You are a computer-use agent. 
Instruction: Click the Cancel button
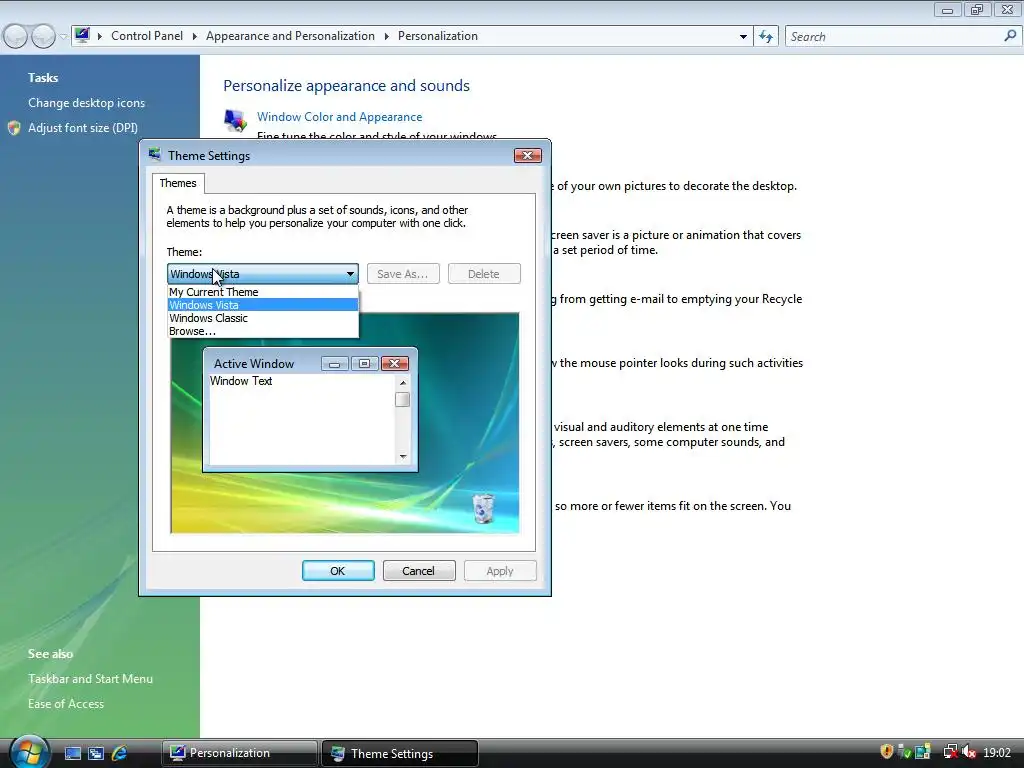coord(419,571)
